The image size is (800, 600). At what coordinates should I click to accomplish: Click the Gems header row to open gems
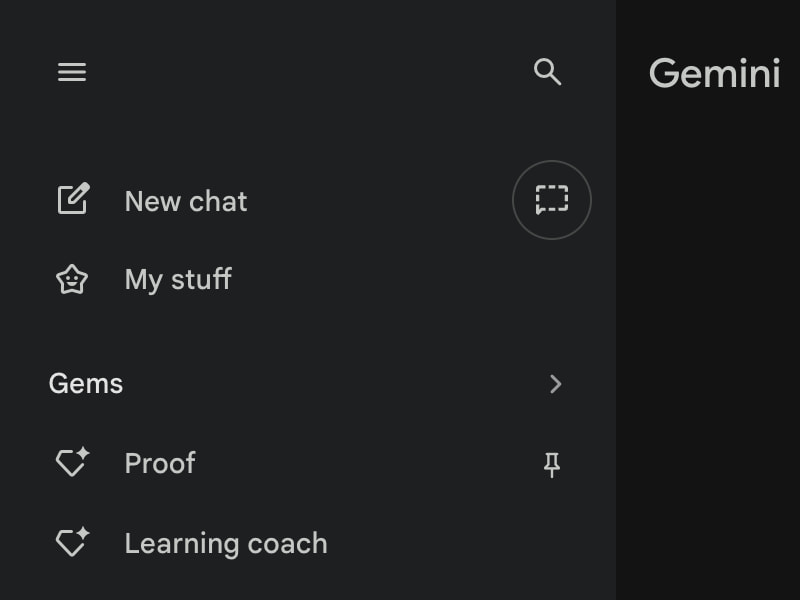[x=300, y=384]
